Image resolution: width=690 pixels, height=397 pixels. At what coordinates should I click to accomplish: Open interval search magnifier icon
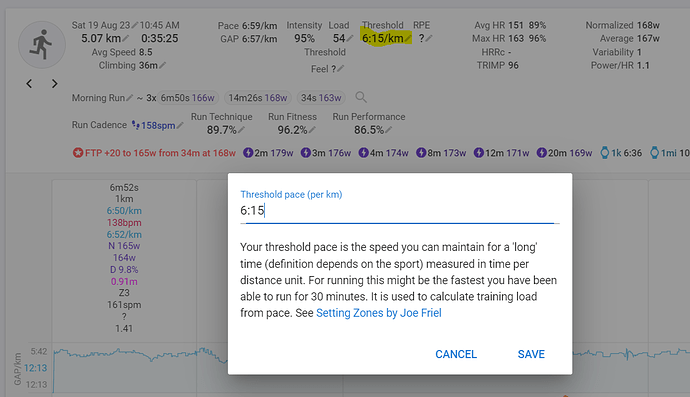[x=361, y=97]
